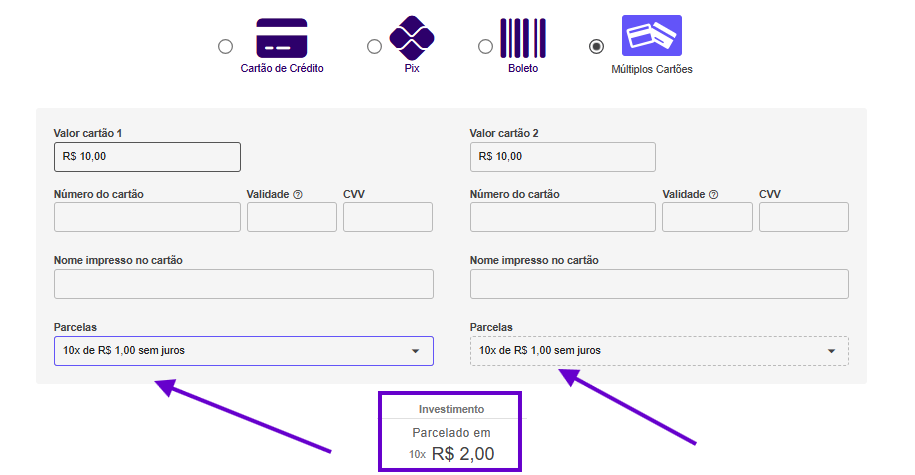Click the CVV field for card 2
Image resolution: width=915 pixels, height=475 pixels.
click(x=804, y=217)
